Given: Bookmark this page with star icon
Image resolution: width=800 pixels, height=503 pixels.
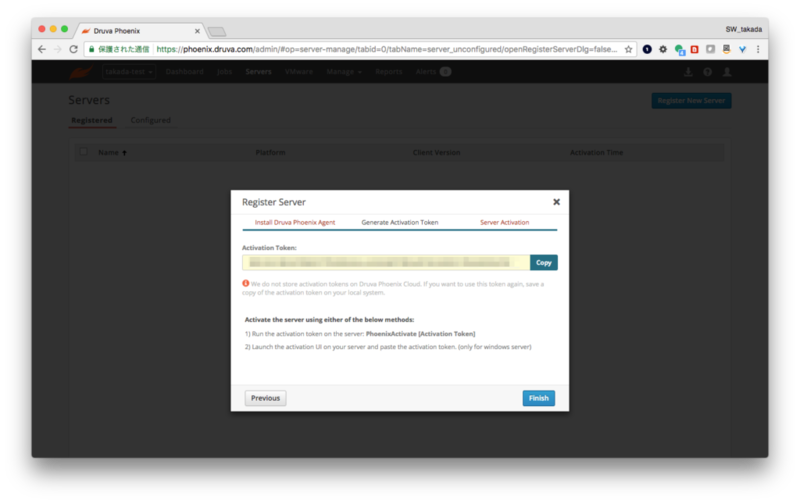Looking at the screenshot, I should tap(628, 49).
